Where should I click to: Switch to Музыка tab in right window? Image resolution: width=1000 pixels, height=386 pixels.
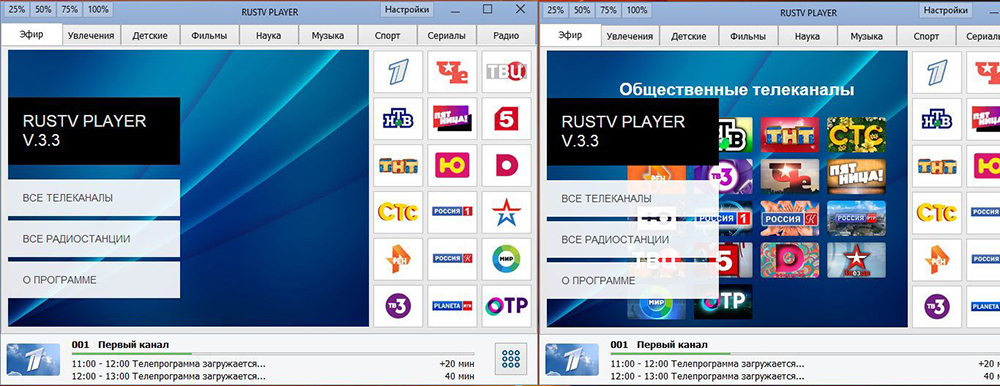(867, 36)
